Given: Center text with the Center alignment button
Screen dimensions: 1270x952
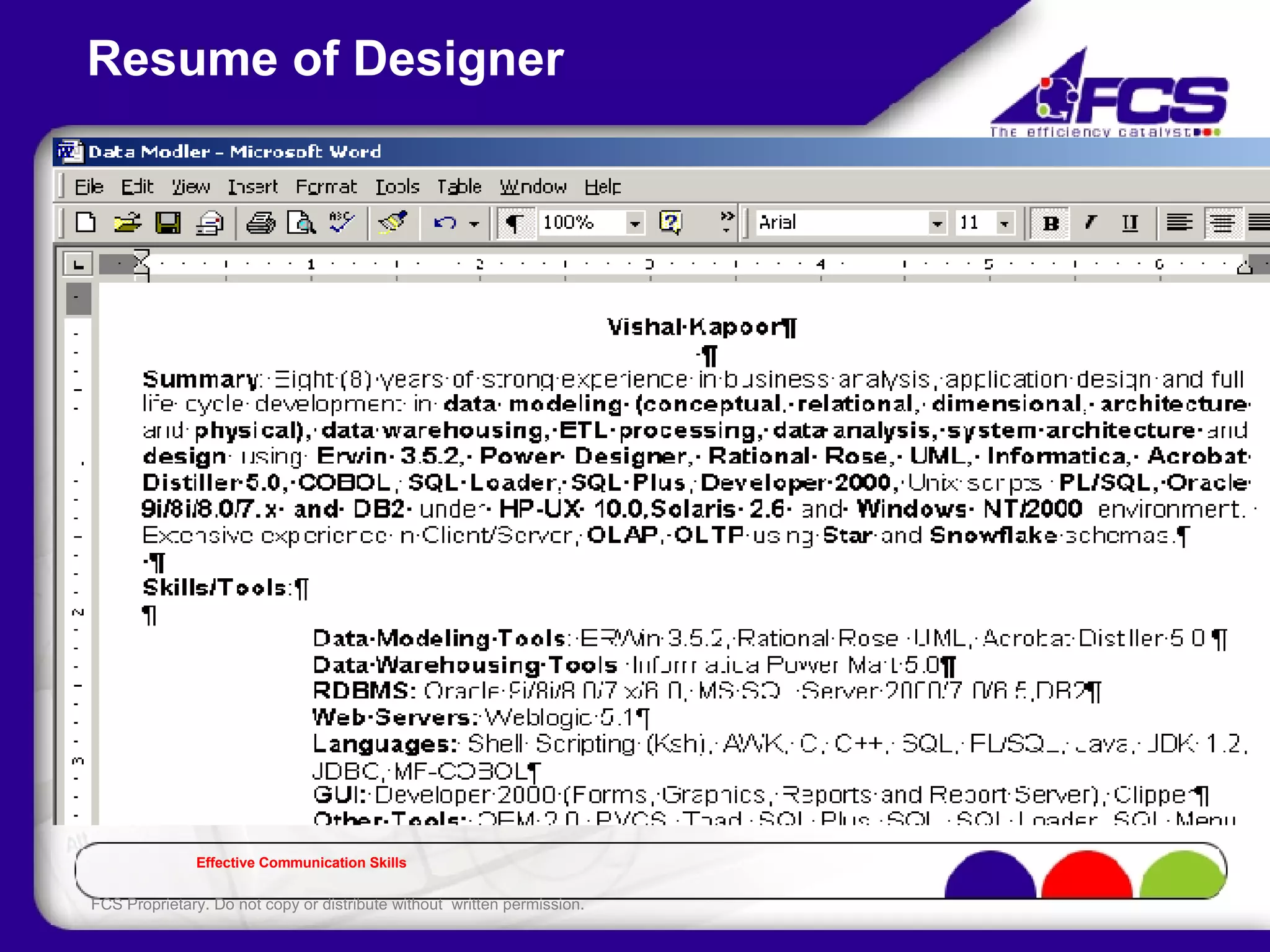Looking at the screenshot, I should point(1223,223).
